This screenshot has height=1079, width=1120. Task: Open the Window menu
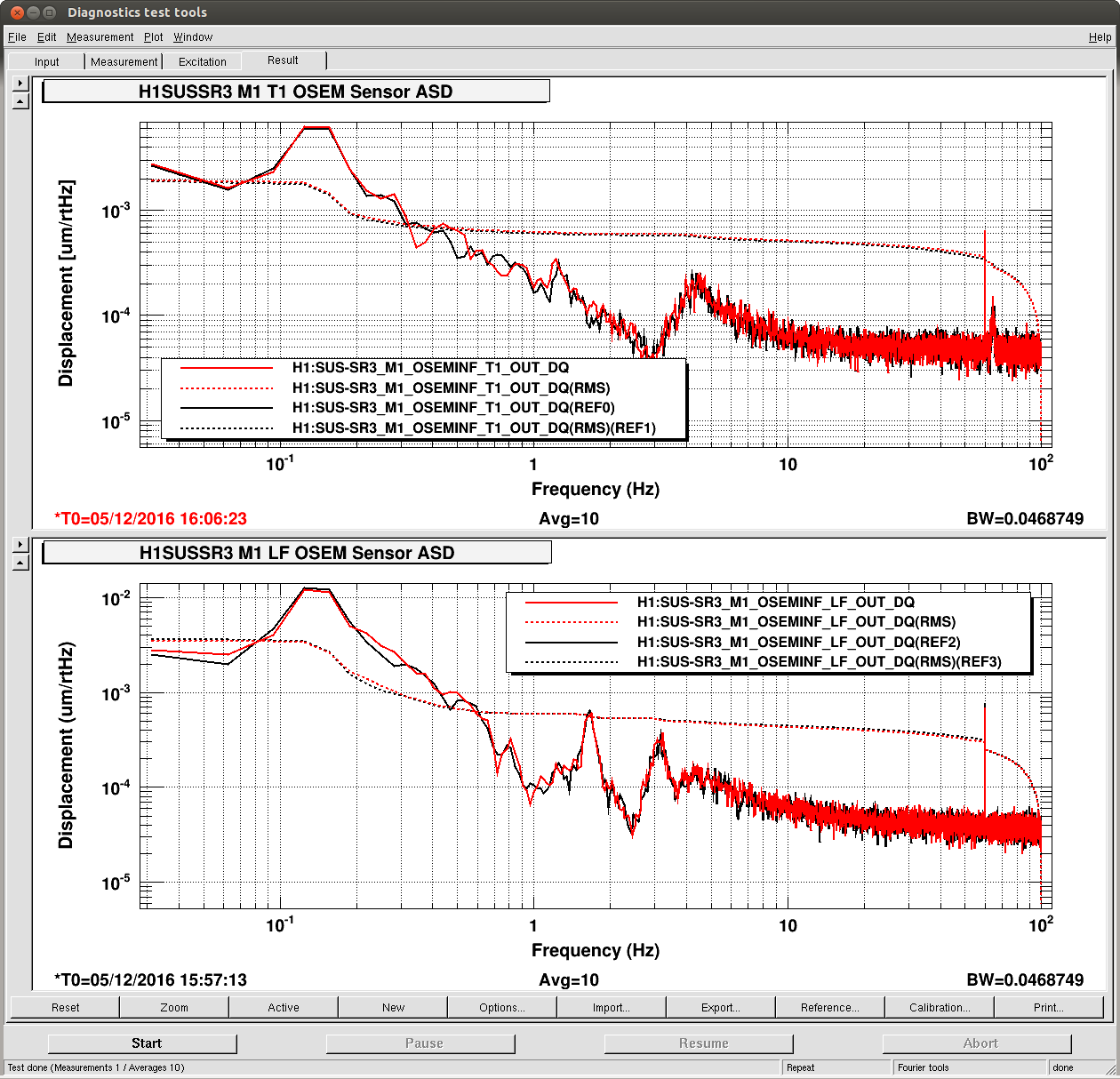[193, 37]
